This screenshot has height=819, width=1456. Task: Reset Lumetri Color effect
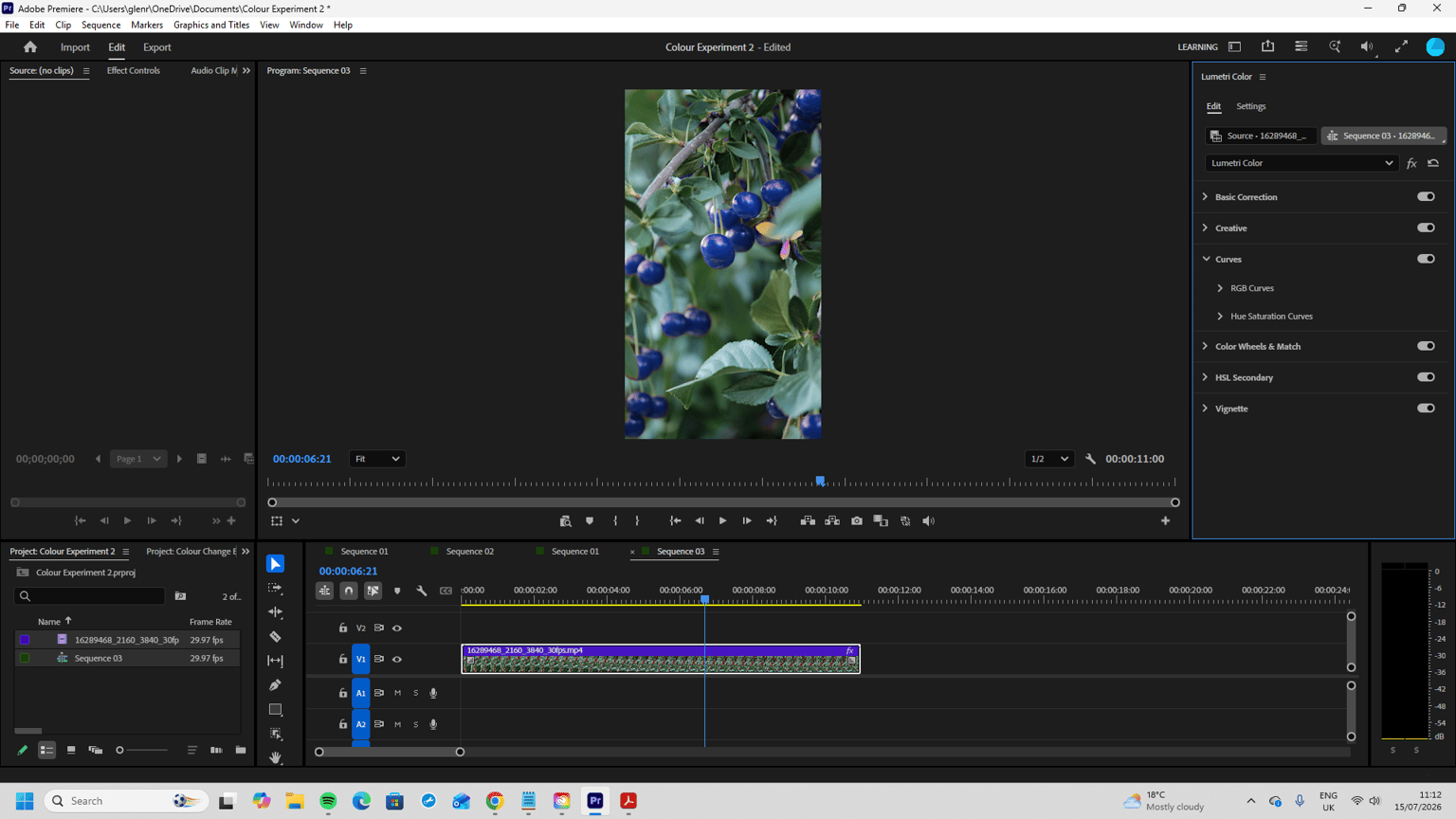pos(1433,163)
